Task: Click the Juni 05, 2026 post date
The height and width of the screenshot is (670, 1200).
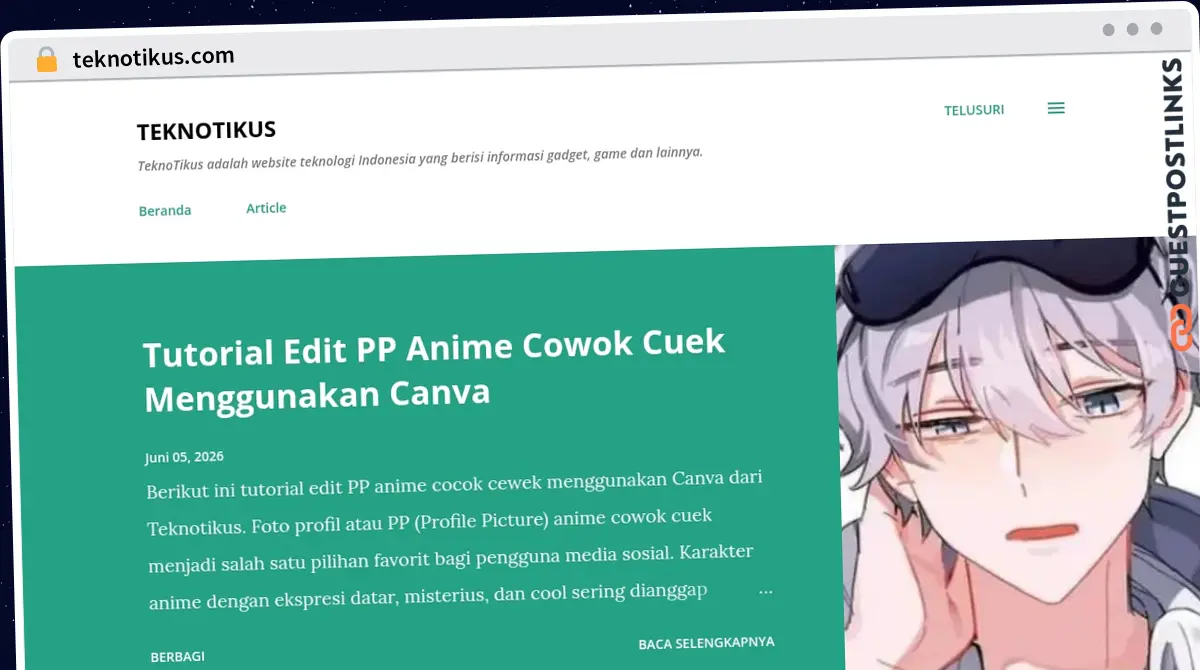Action: click(184, 457)
